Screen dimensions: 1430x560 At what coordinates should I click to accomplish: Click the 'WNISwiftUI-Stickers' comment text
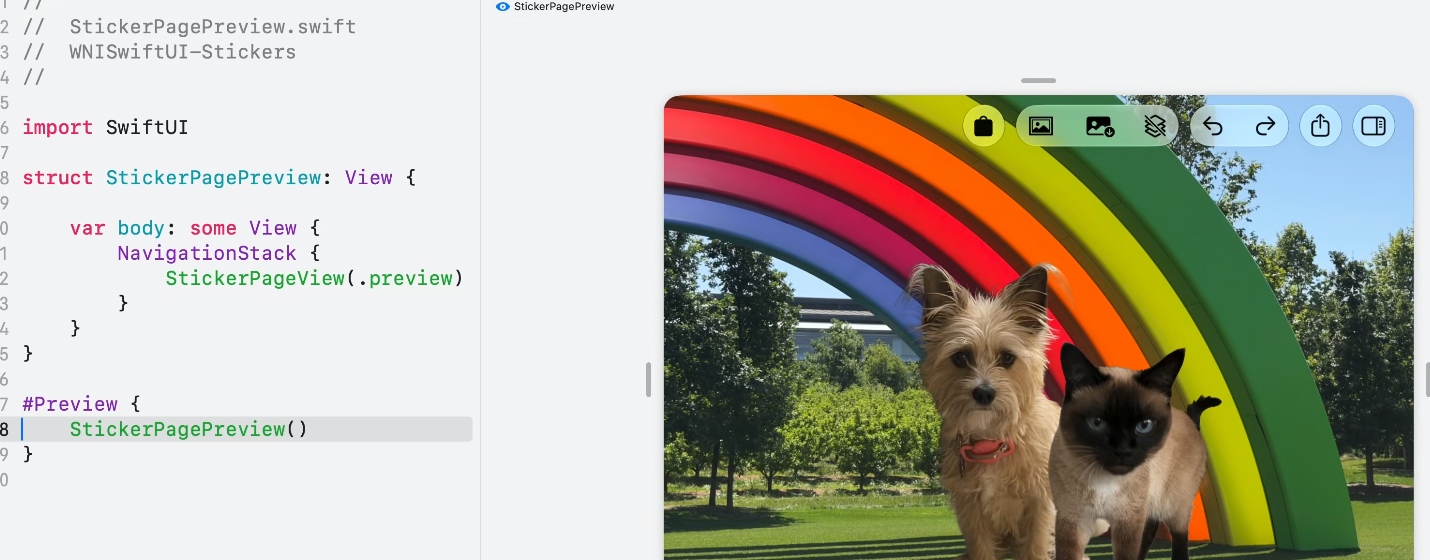(x=183, y=52)
